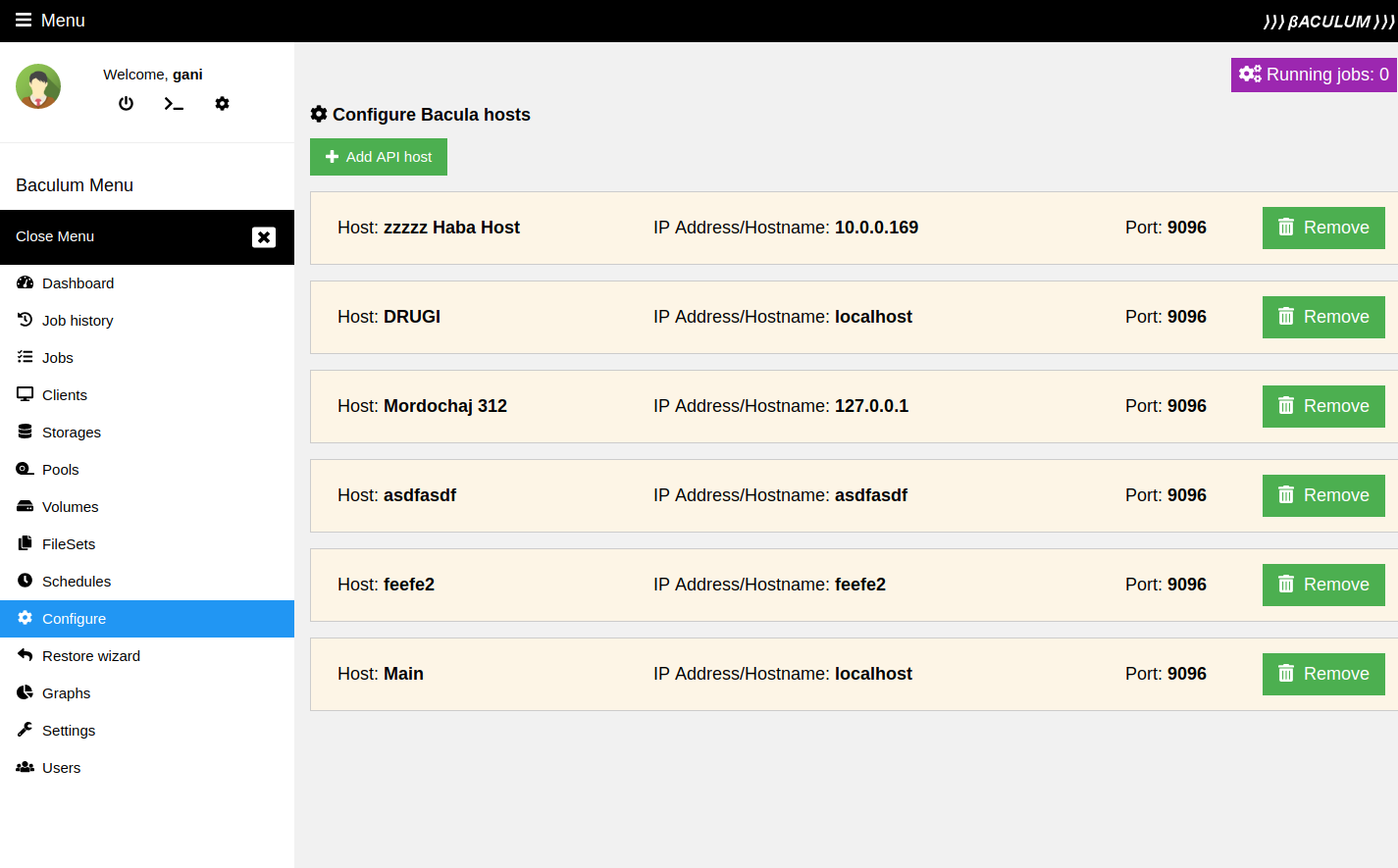Click the Dashboard gauge icon

pyautogui.click(x=26, y=282)
